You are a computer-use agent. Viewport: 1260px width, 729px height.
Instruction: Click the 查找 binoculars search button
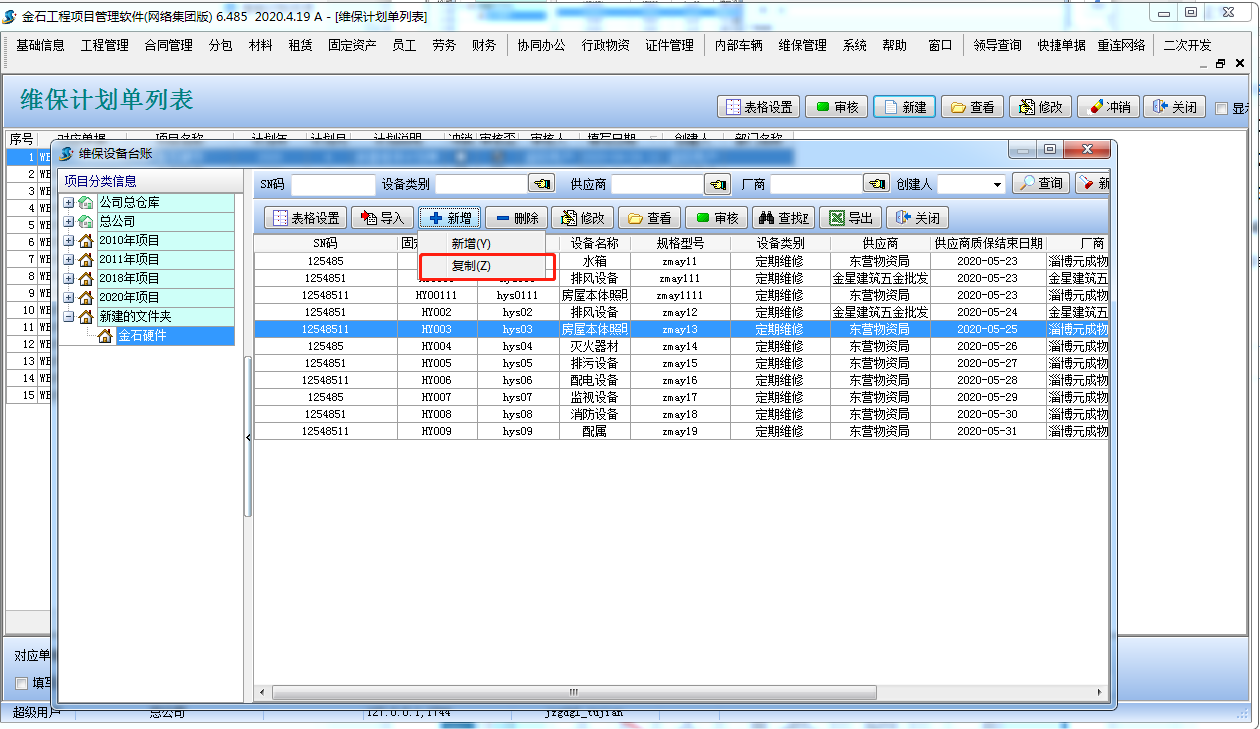point(783,218)
